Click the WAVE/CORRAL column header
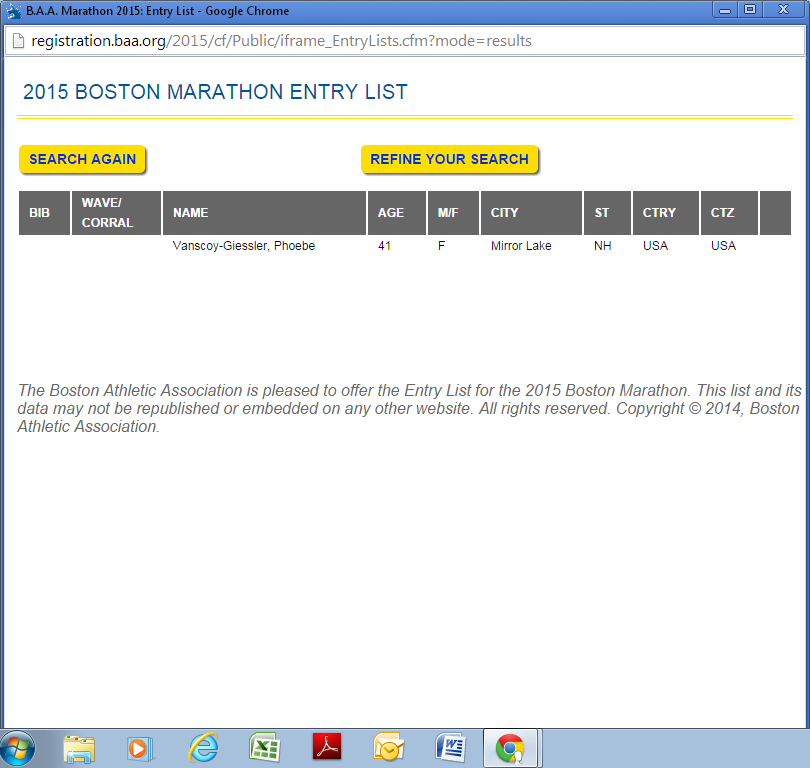Image resolution: width=810 pixels, height=768 pixels. tap(116, 213)
